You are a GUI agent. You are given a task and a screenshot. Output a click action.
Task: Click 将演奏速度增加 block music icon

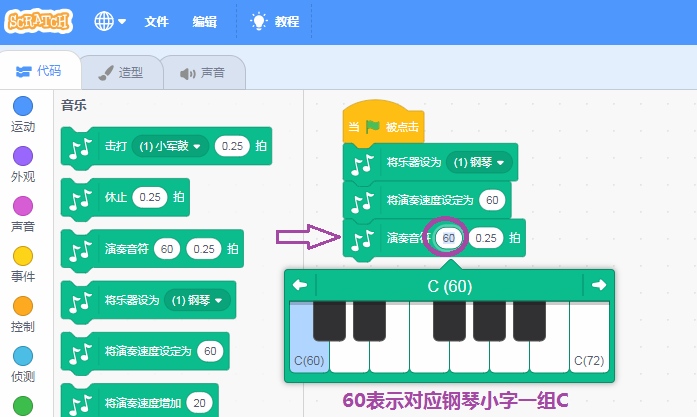(80, 405)
